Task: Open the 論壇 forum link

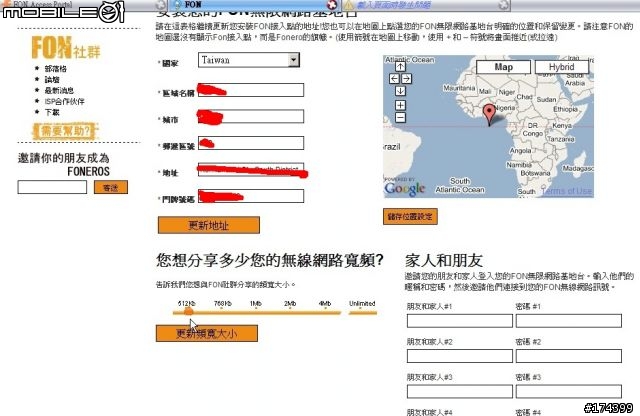Action: (52, 80)
